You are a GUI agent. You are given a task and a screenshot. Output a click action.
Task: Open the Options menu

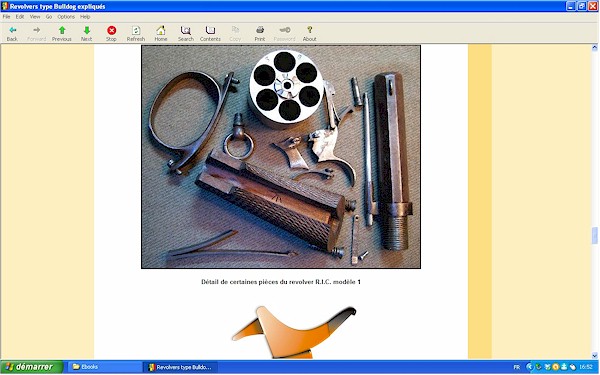point(66,17)
